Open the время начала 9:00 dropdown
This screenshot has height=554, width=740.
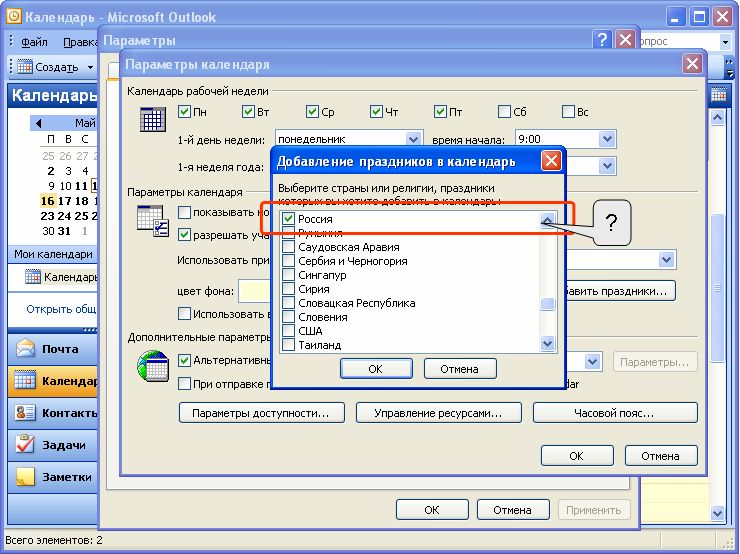pyautogui.click(x=607, y=139)
